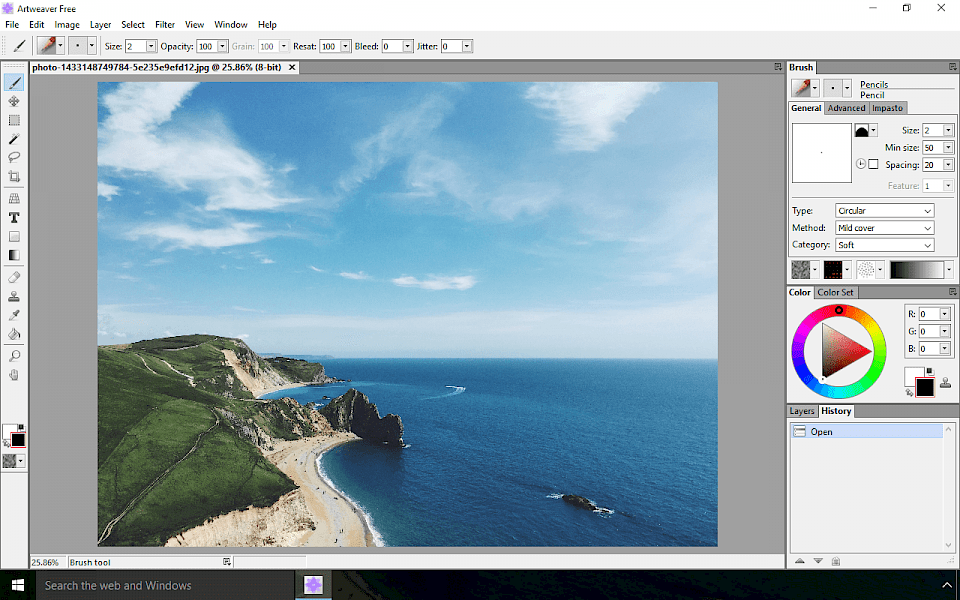Select the Lasso tool

[x=13, y=157]
